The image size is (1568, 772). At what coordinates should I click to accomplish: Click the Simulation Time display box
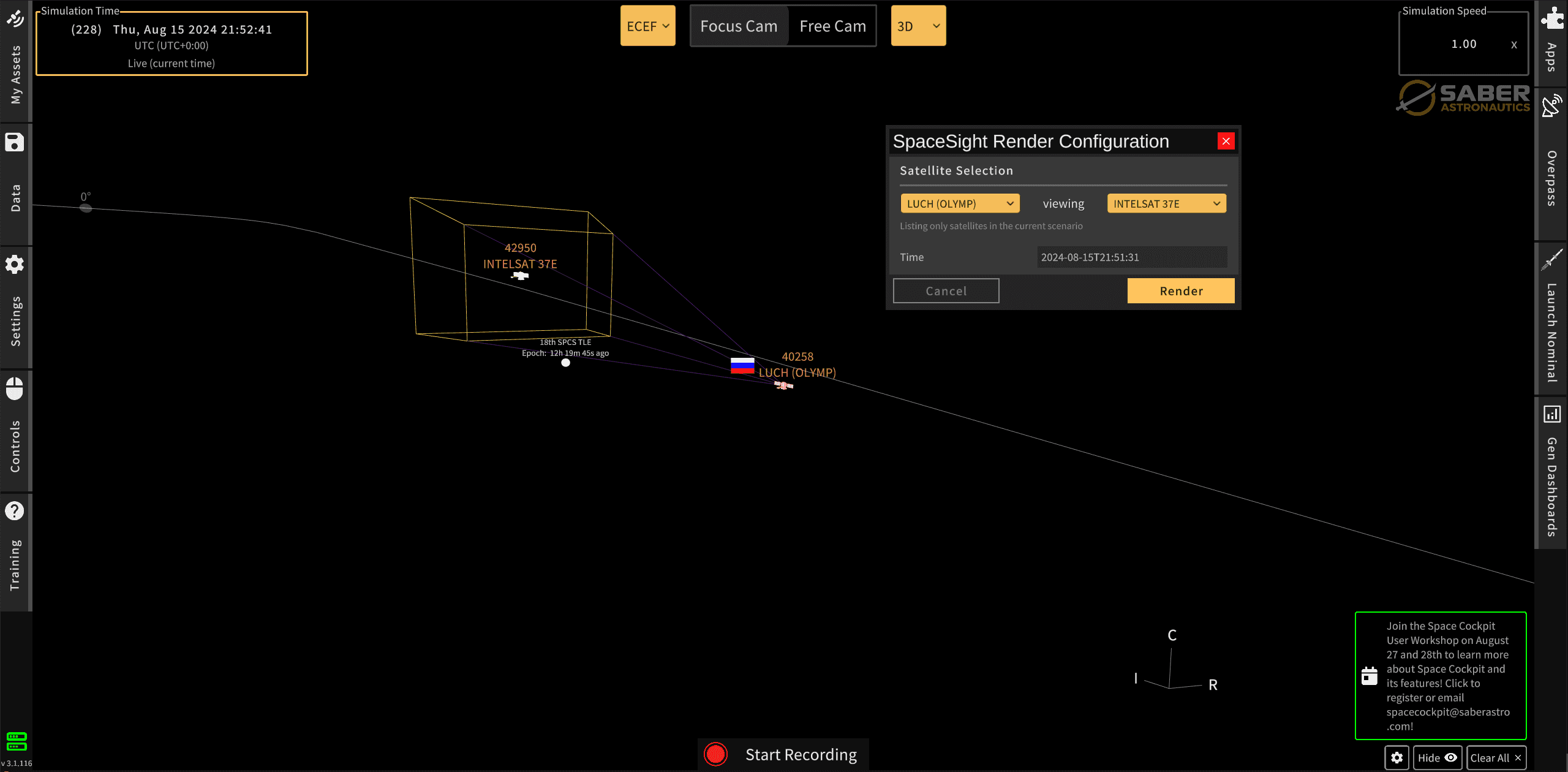(171, 44)
